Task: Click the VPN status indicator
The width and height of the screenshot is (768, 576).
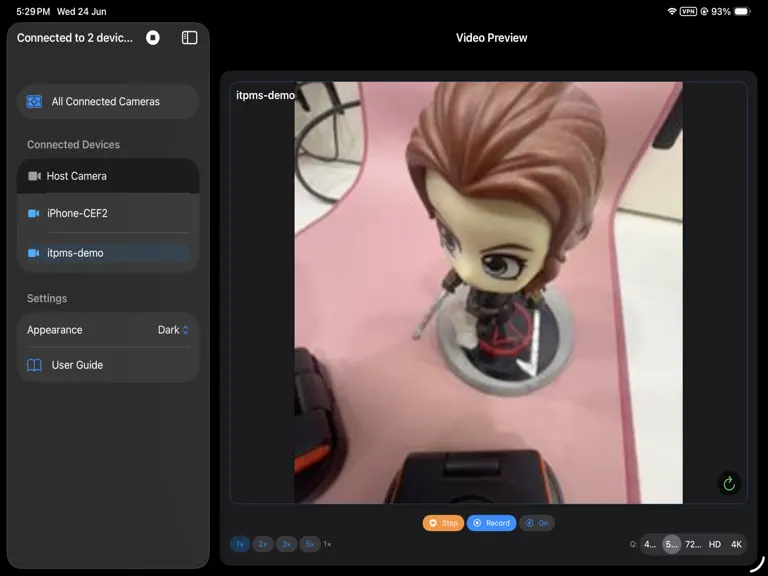Action: click(688, 11)
